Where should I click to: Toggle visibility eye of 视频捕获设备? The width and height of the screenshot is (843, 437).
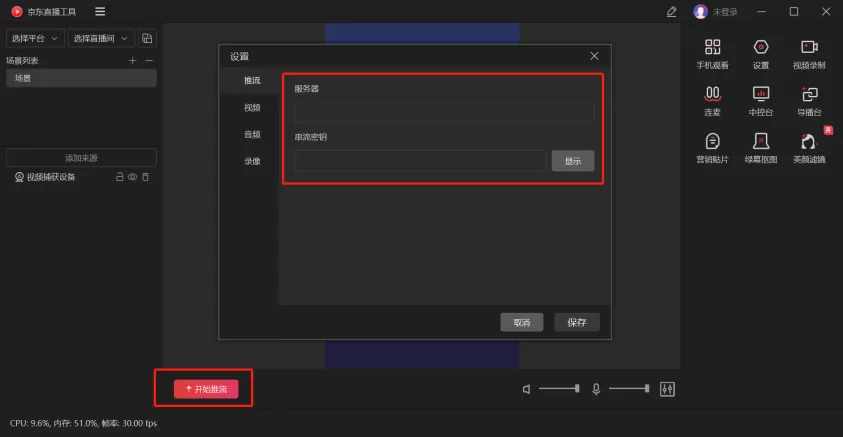tap(132, 177)
